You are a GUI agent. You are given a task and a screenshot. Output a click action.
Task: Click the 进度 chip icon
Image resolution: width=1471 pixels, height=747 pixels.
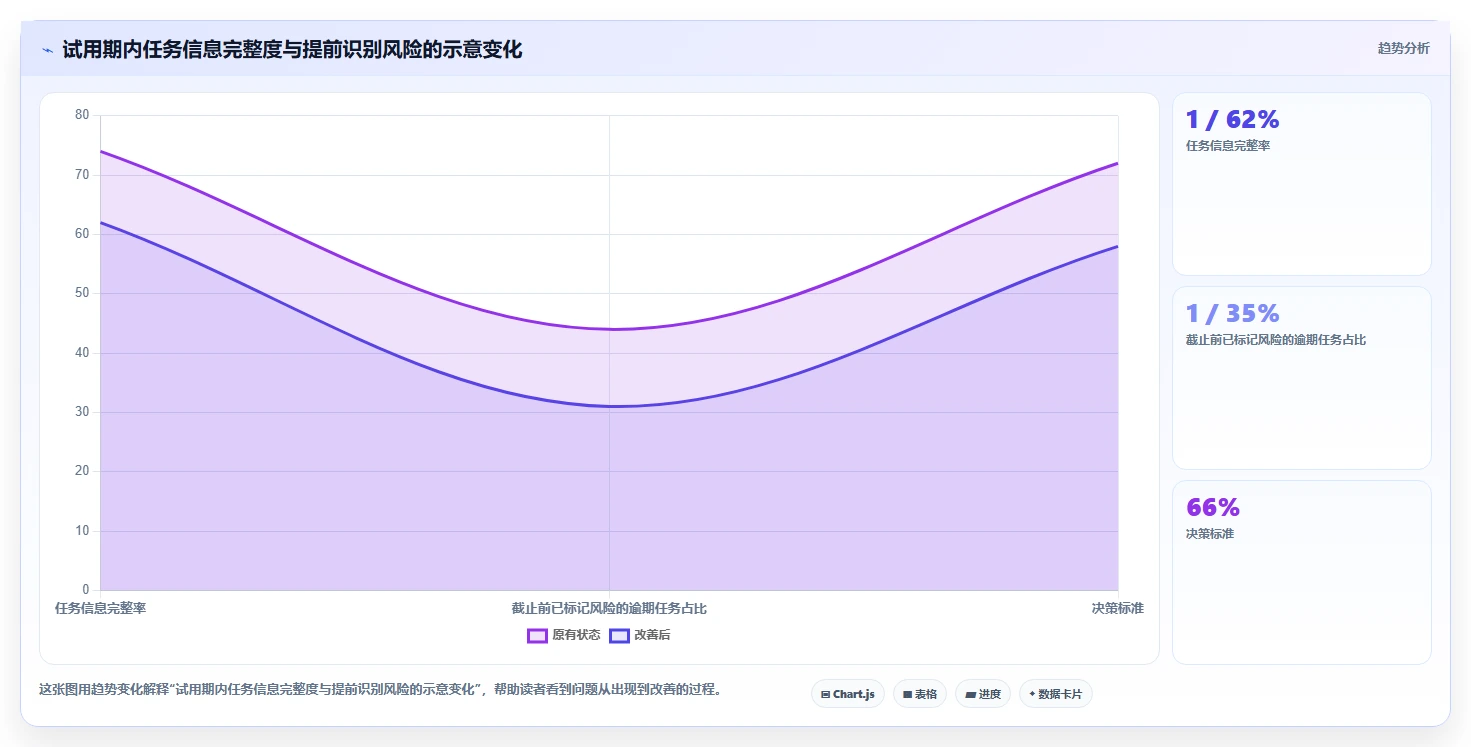[970, 694]
